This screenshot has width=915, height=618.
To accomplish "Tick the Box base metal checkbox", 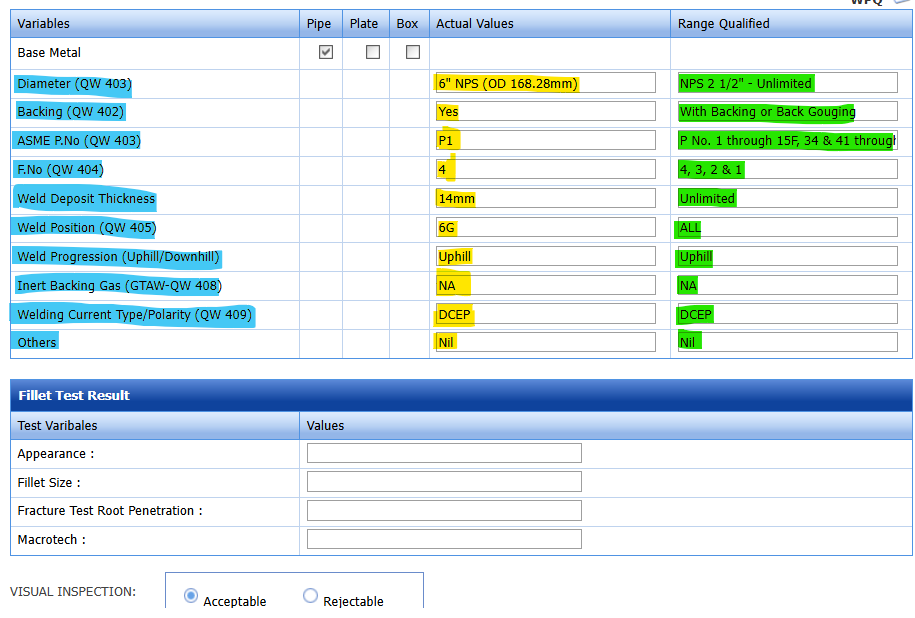I will click(412, 52).
